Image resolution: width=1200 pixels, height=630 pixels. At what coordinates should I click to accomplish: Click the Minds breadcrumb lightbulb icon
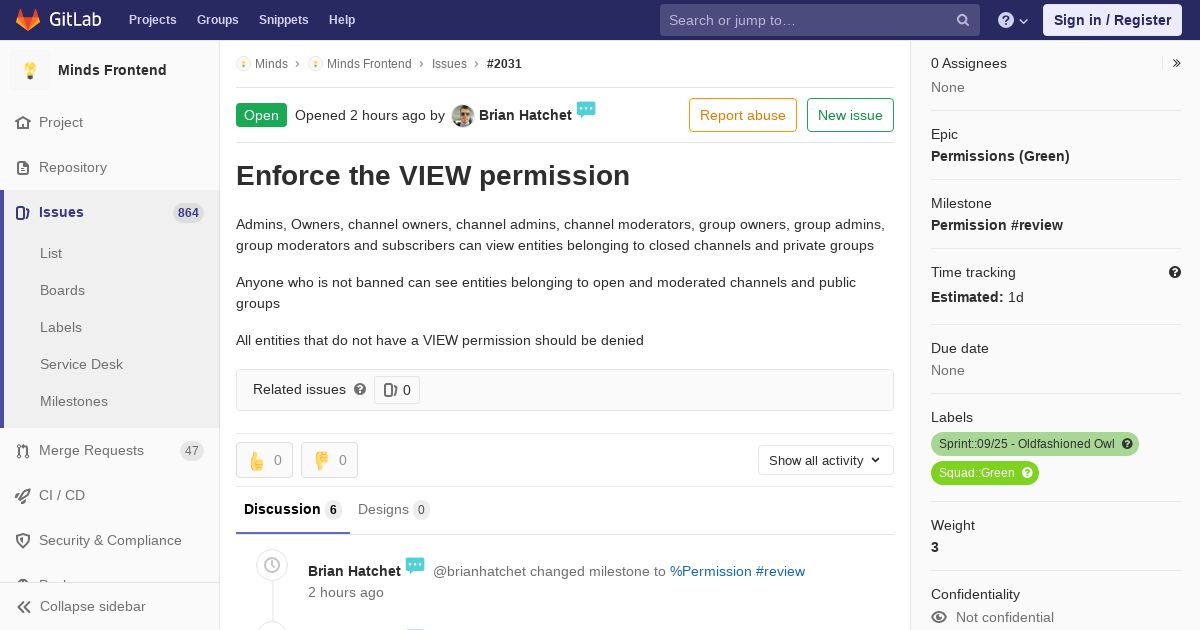pyautogui.click(x=243, y=63)
